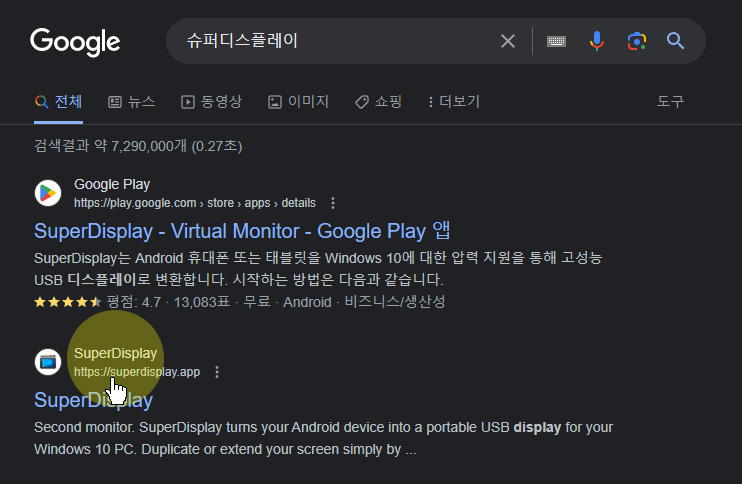
Task: Switch to the 동영상 tab
Action: (212, 102)
